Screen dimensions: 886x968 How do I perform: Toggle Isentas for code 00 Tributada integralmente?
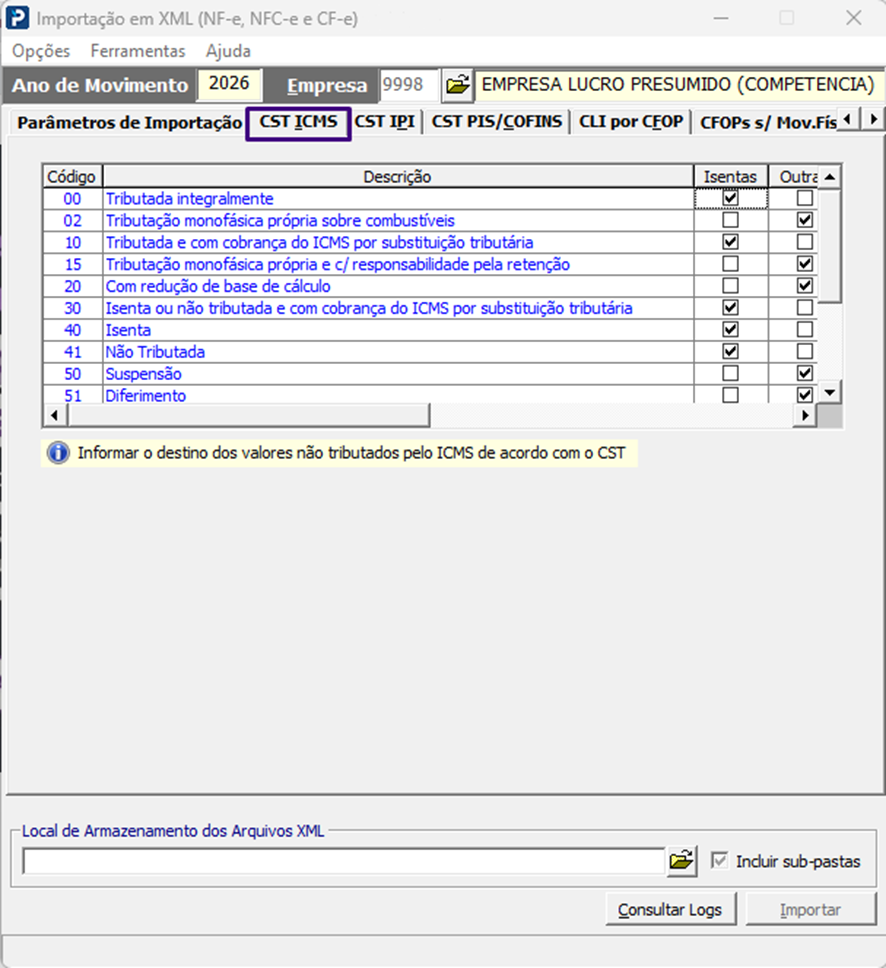(730, 198)
